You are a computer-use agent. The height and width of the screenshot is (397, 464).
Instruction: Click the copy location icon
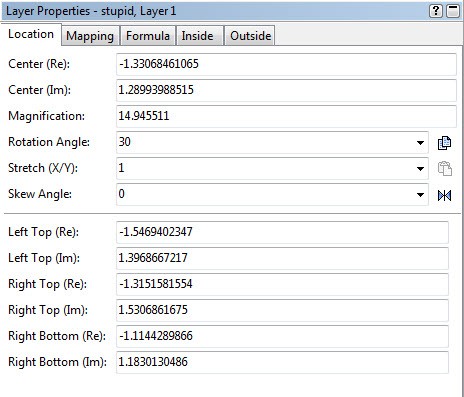(444, 143)
